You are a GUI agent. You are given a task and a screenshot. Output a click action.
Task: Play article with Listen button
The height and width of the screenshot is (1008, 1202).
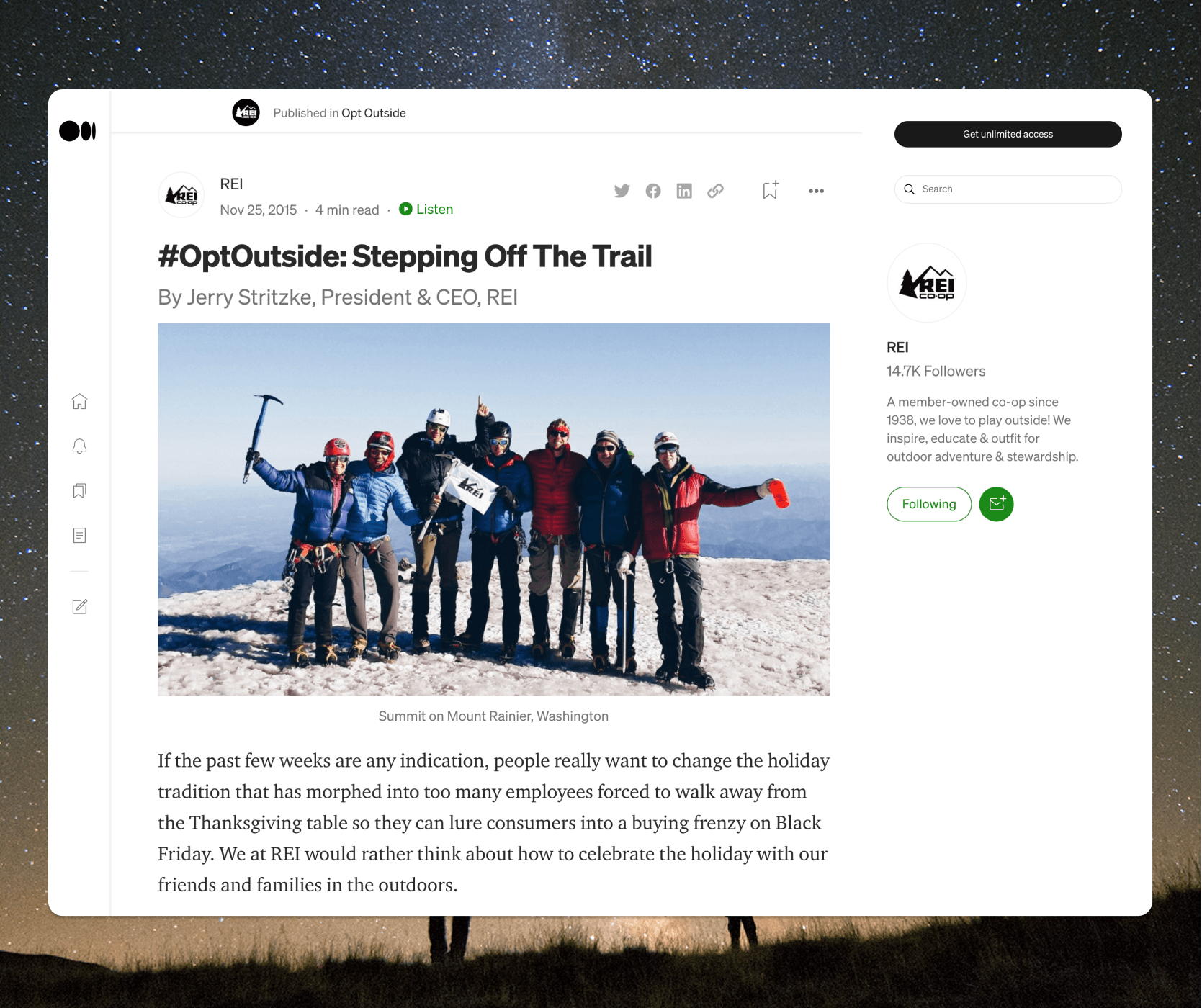(426, 209)
